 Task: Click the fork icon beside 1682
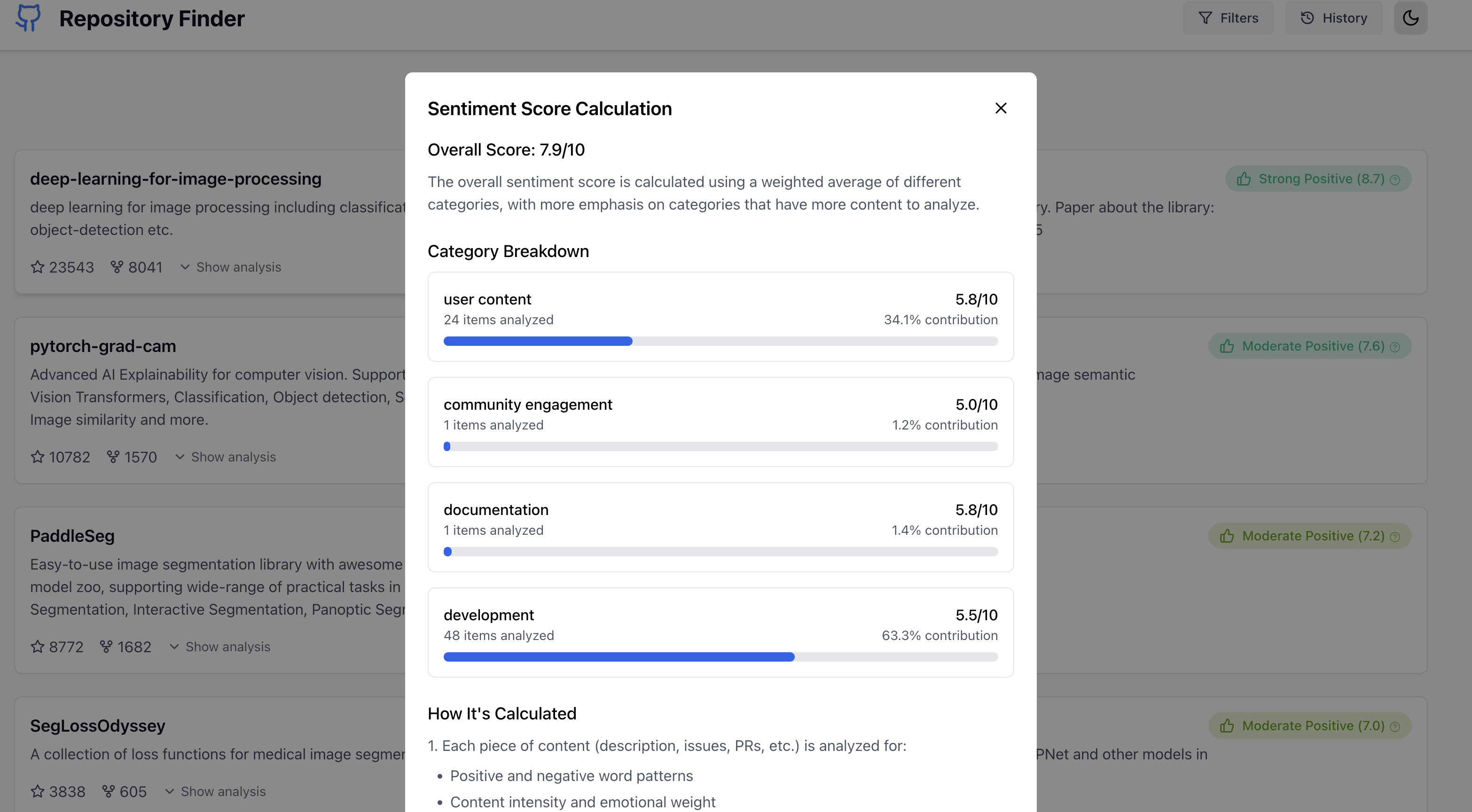click(106, 646)
